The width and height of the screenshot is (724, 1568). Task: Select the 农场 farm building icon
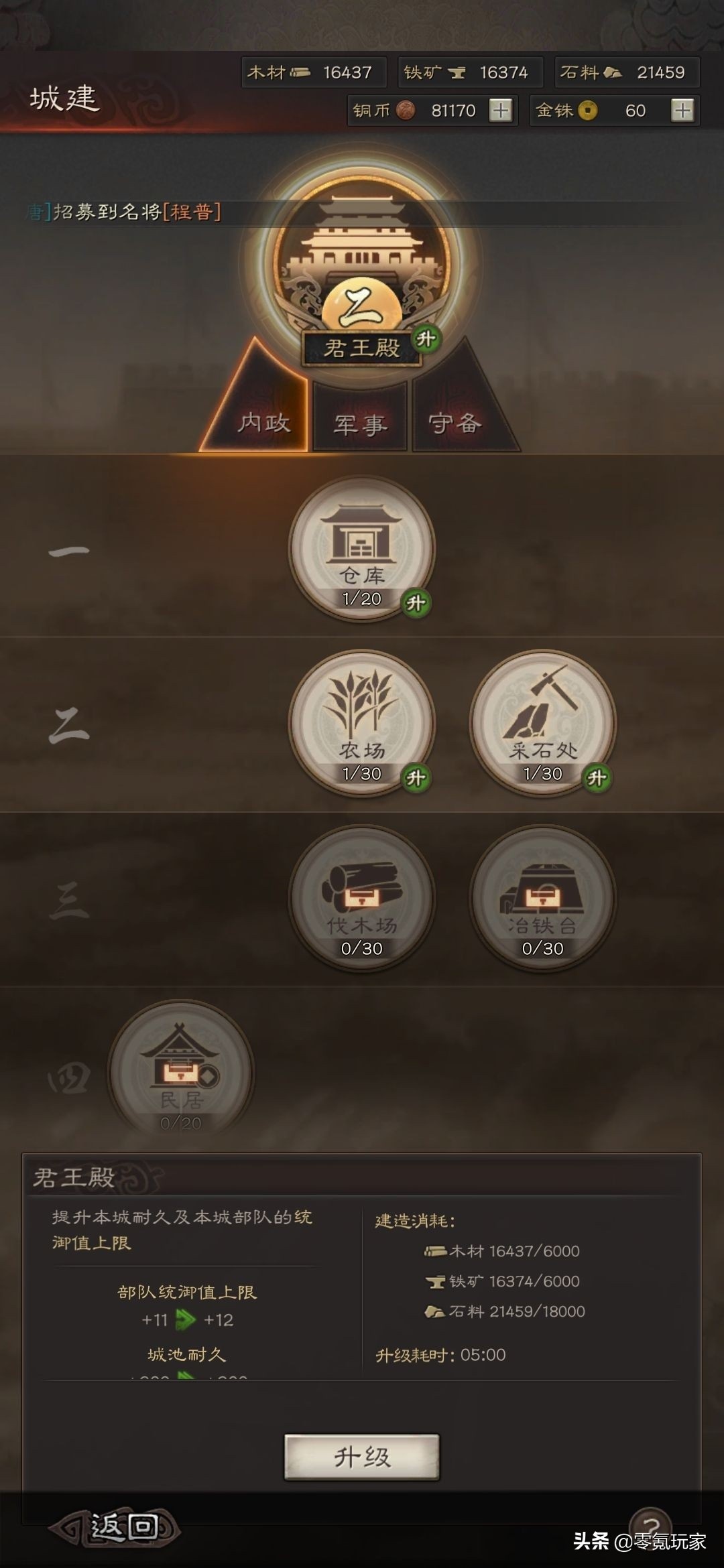pyautogui.click(x=362, y=723)
